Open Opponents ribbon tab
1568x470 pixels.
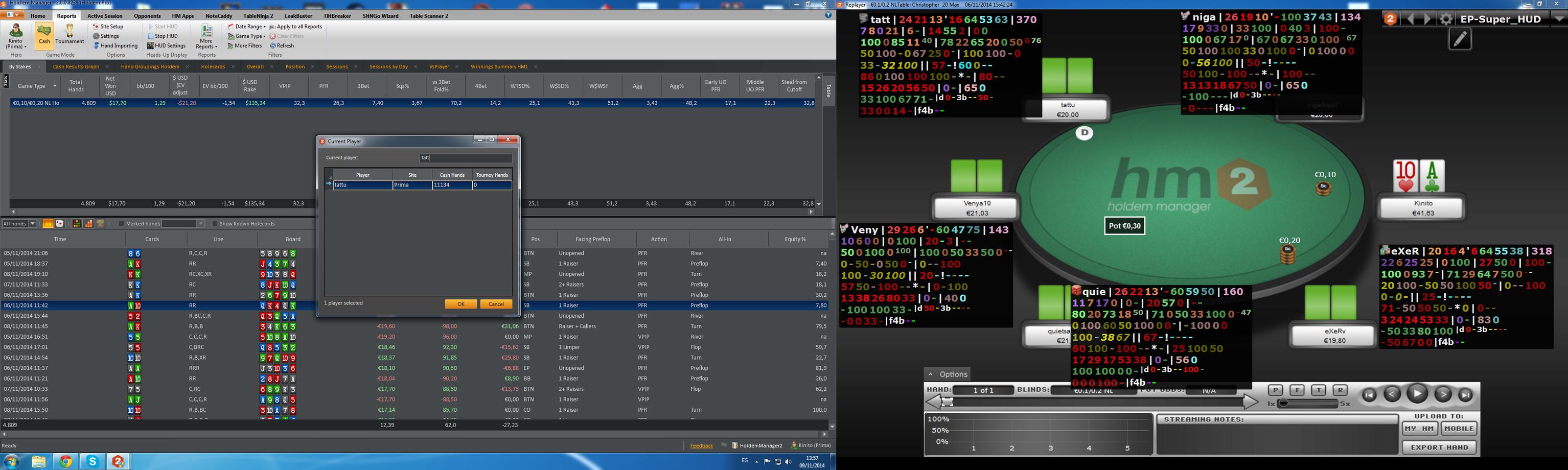point(147,16)
